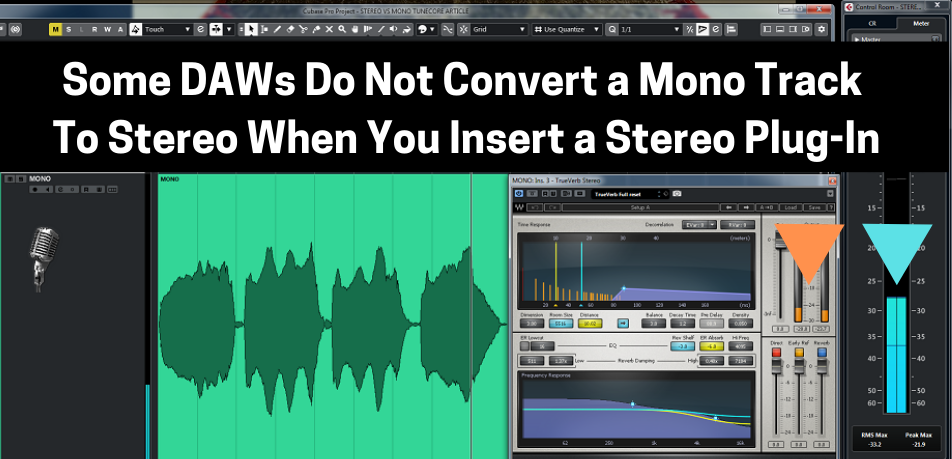Choose the Erase tool

pos(290,29)
